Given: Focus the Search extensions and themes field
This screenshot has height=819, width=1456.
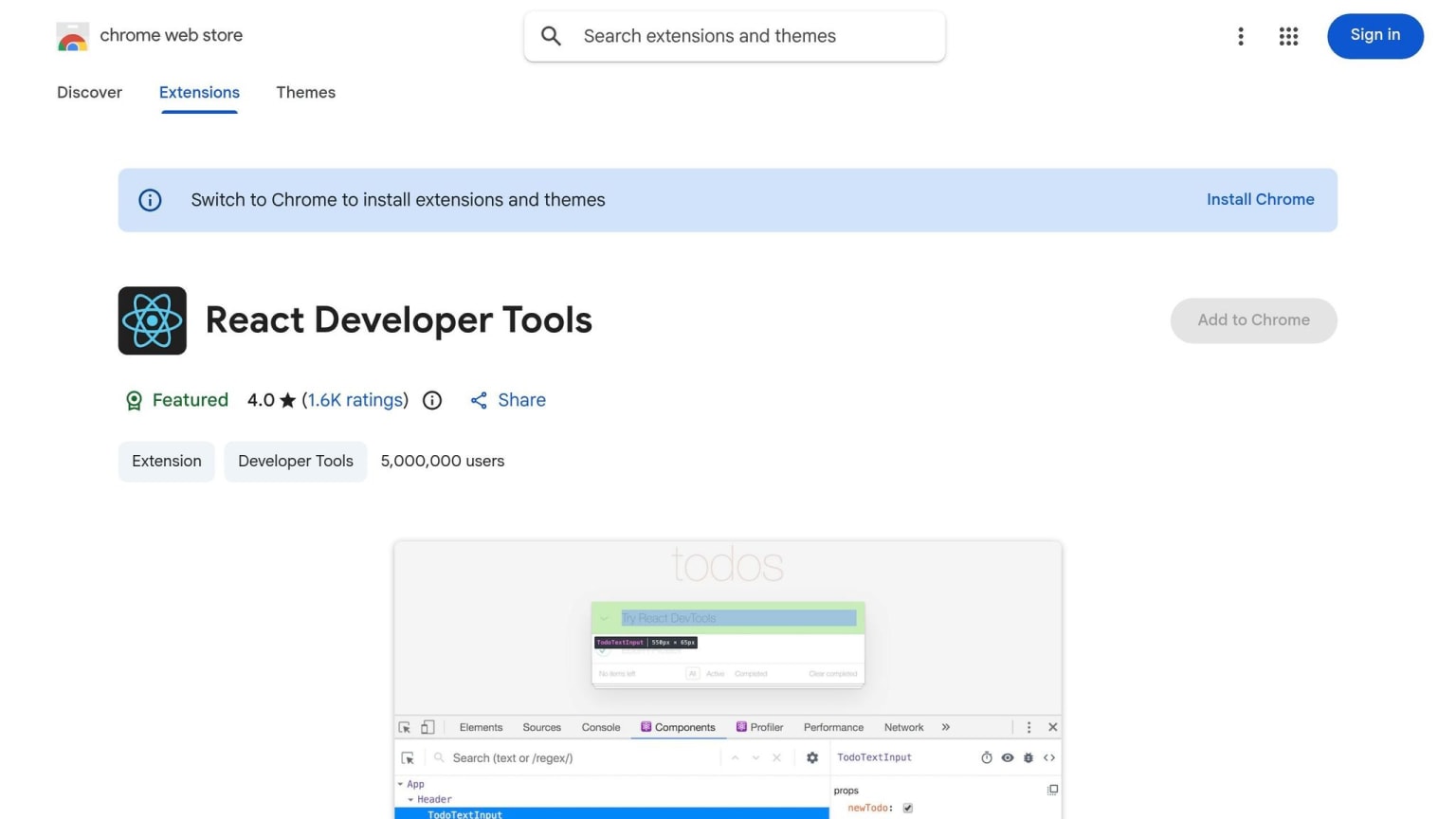Looking at the screenshot, I should pos(735,36).
